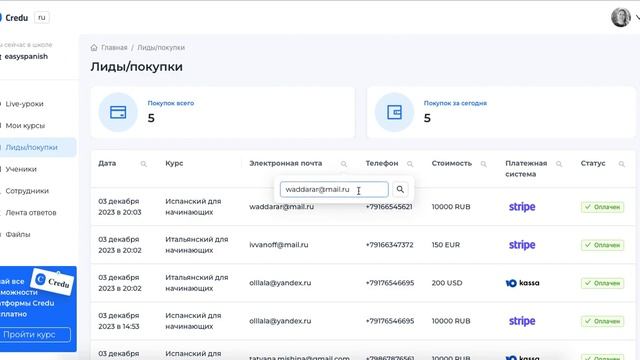This screenshot has width=640, height=360.
Task: Click search icon in Электронная почта header
Action: pyautogui.click(x=344, y=164)
